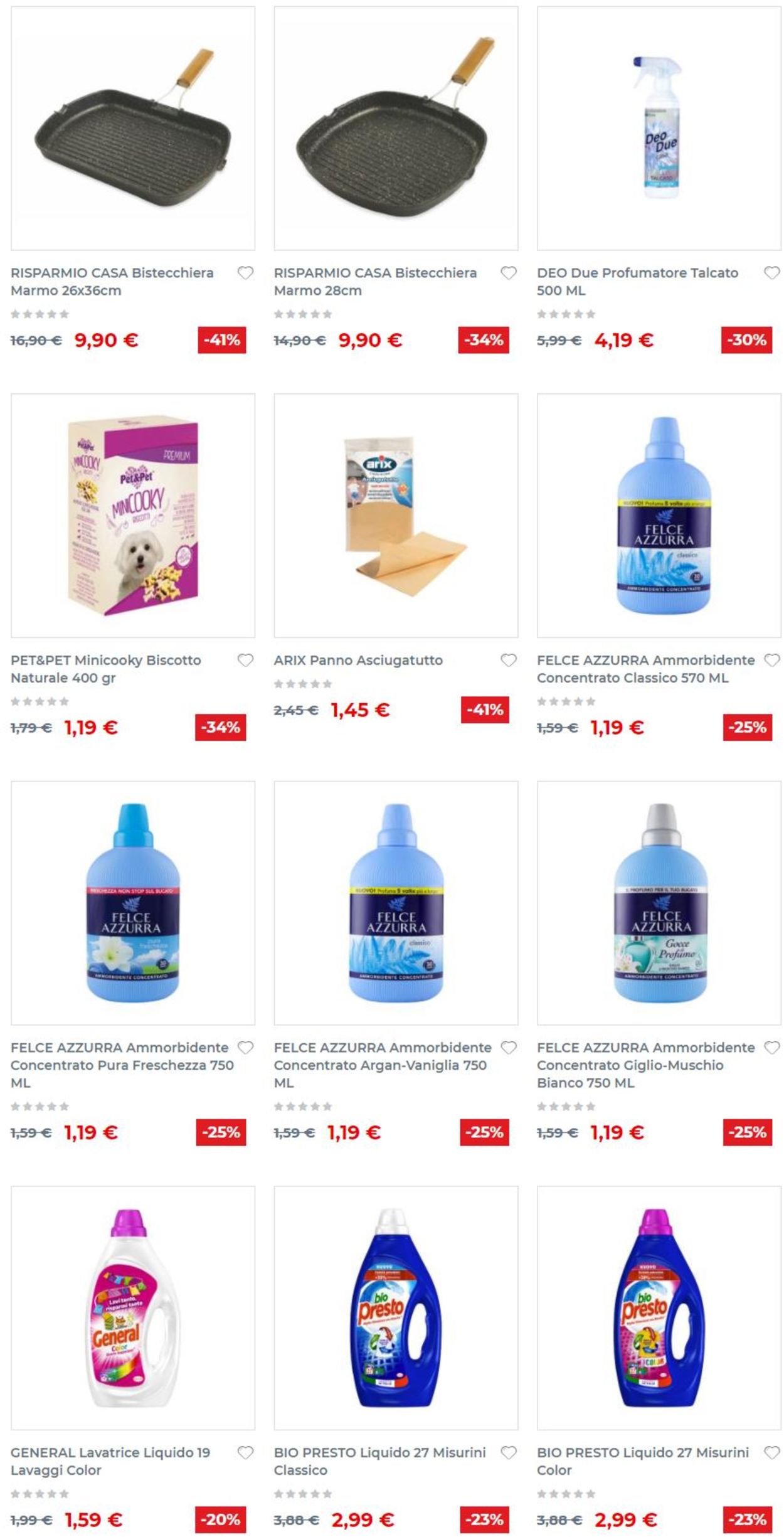This screenshot has width=784, height=1537.
Task: Favorite the Felce Azzurra Argan-Vaniglia softener
Action: point(509,1048)
